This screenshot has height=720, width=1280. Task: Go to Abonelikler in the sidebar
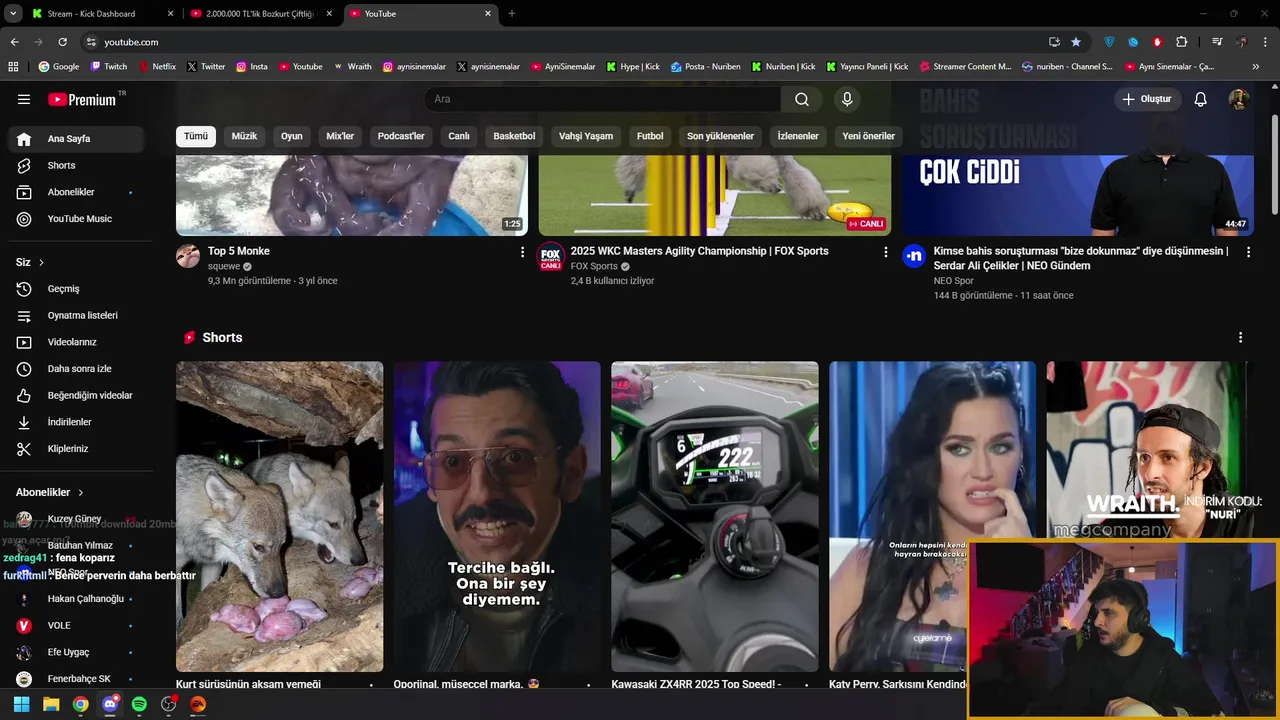[x=76, y=192]
